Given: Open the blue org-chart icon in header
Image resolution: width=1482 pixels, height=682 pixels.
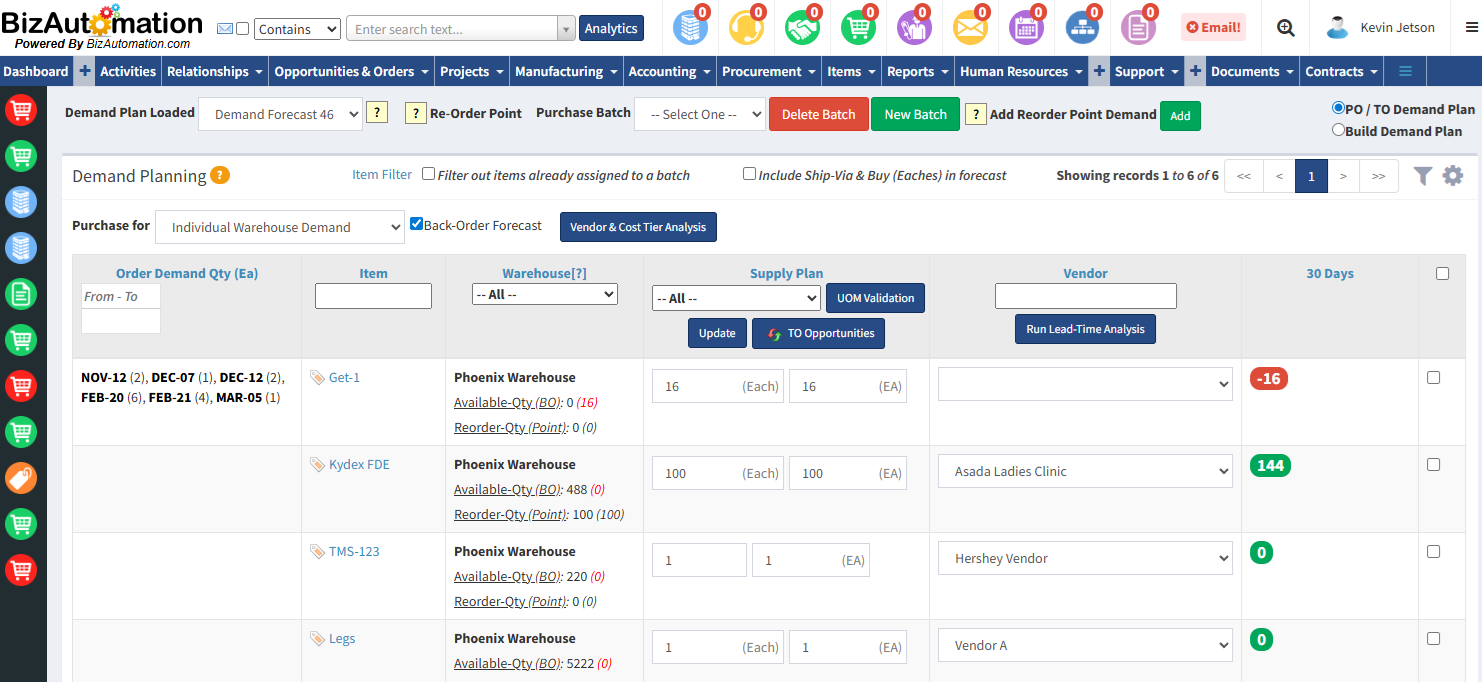Looking at the screenshot, I should coord(1081,28).
